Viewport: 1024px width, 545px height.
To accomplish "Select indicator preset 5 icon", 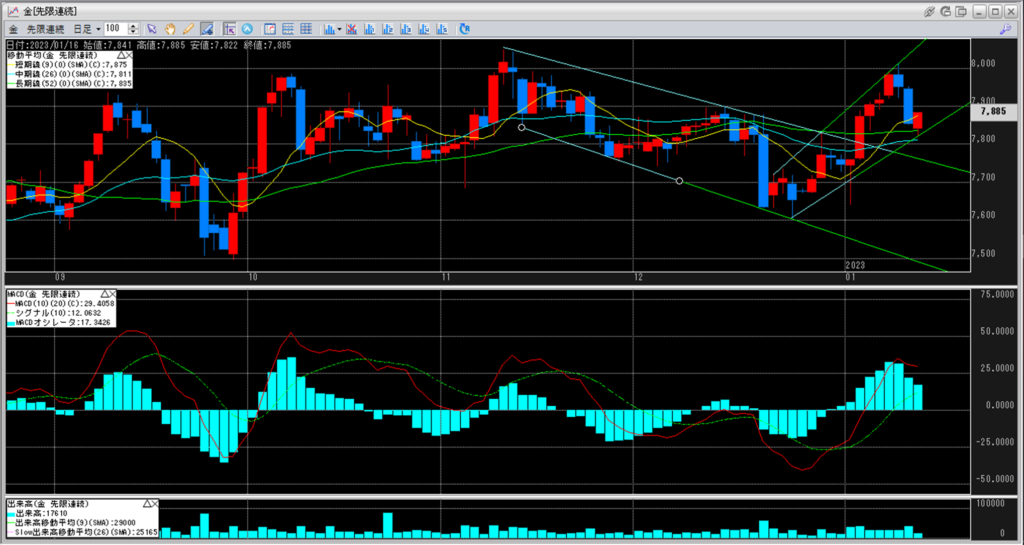I will coord(442,29).
